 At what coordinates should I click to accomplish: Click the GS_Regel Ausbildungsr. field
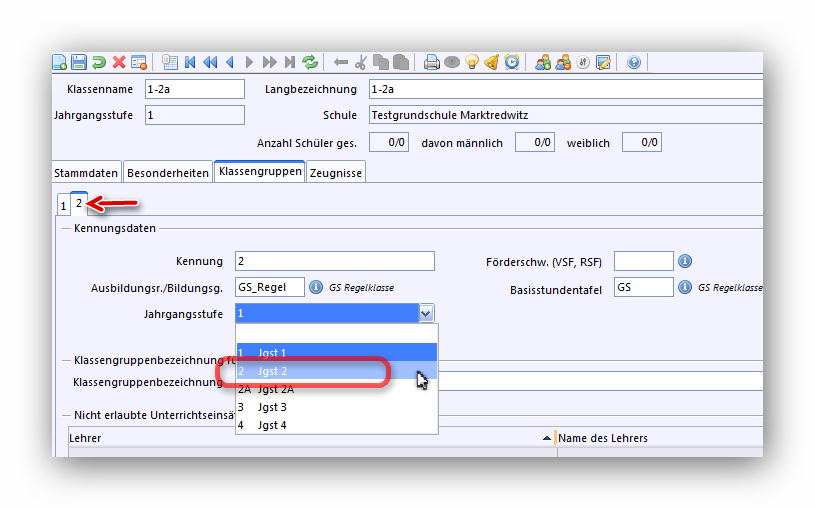[270, 287]
